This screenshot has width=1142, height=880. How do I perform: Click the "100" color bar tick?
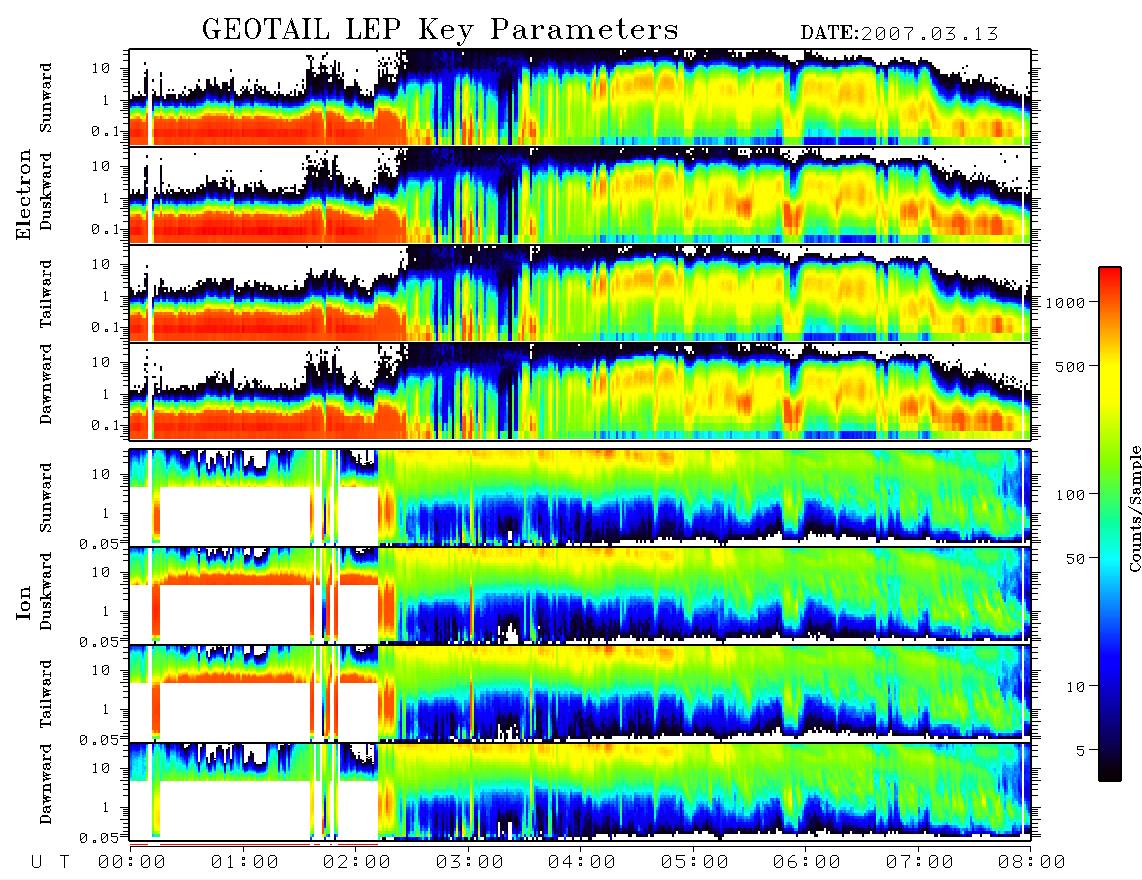pyautogui.click(x=1070, y=495)
